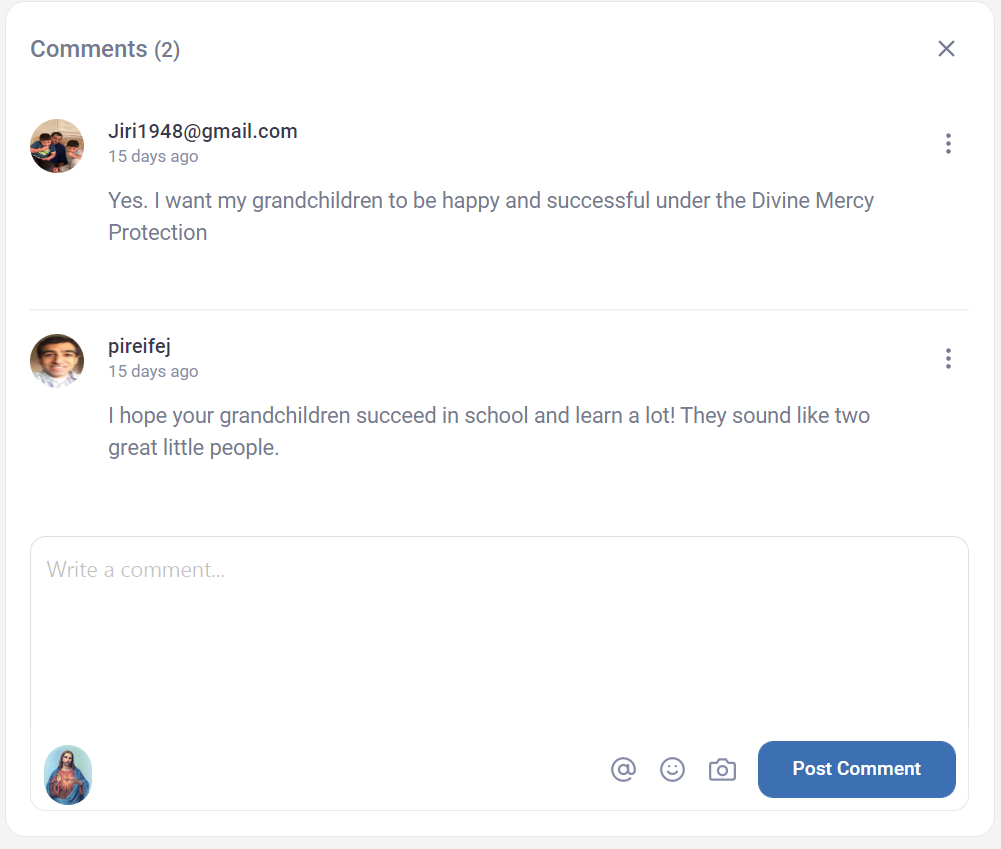Attach a photo with the camera icon

coord(722,769)
